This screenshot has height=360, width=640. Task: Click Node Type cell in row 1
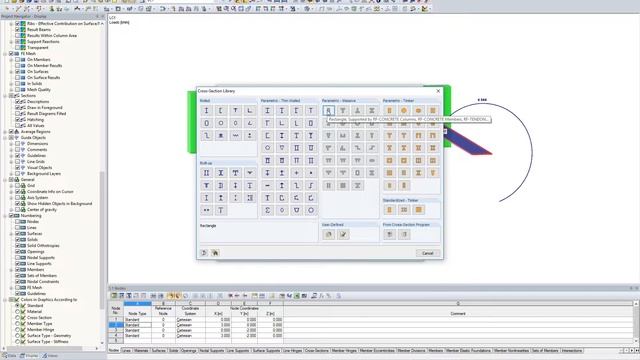[138, 320]
